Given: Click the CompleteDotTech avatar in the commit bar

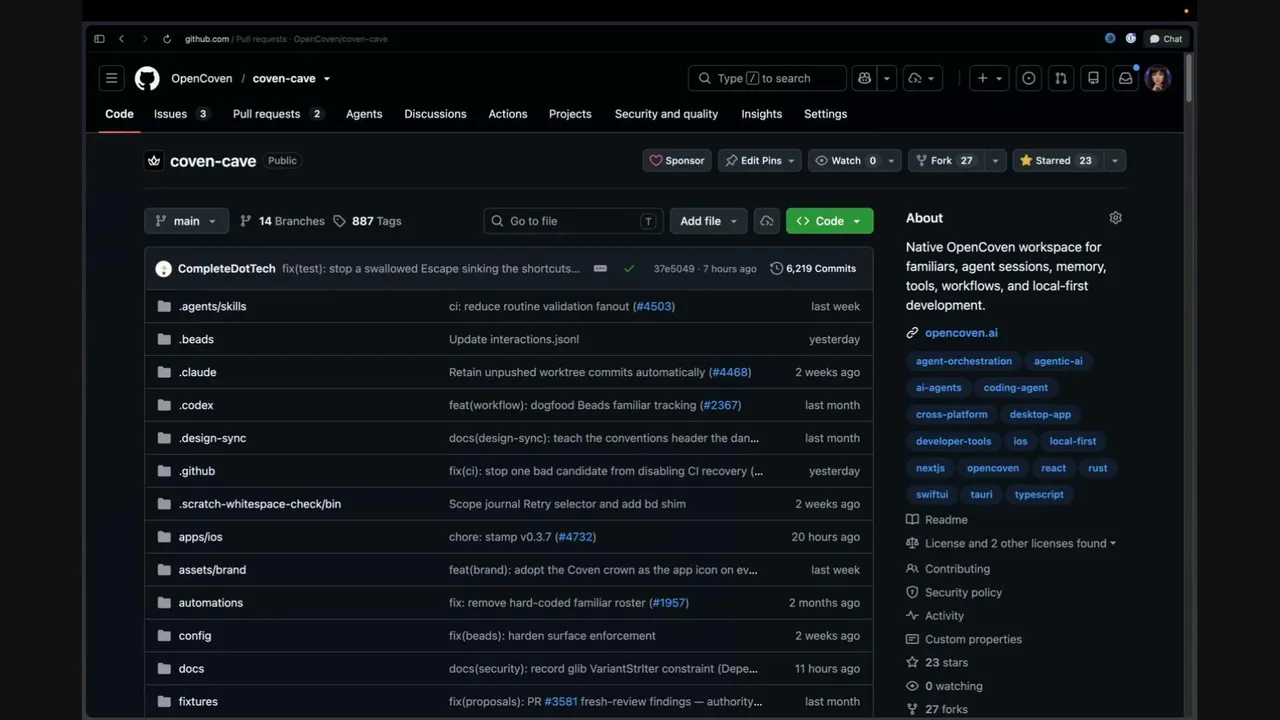Looking at the screenshot, I should [164, 268].
